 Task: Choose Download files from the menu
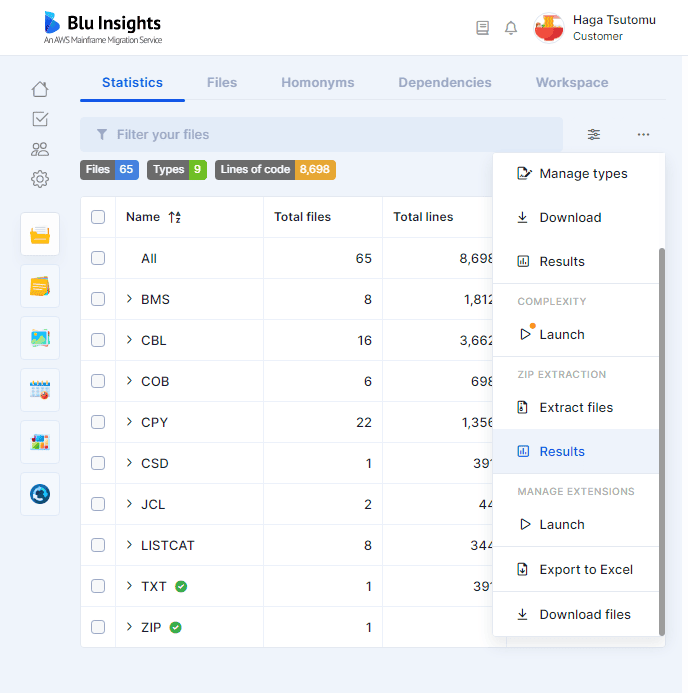point(576,614)
